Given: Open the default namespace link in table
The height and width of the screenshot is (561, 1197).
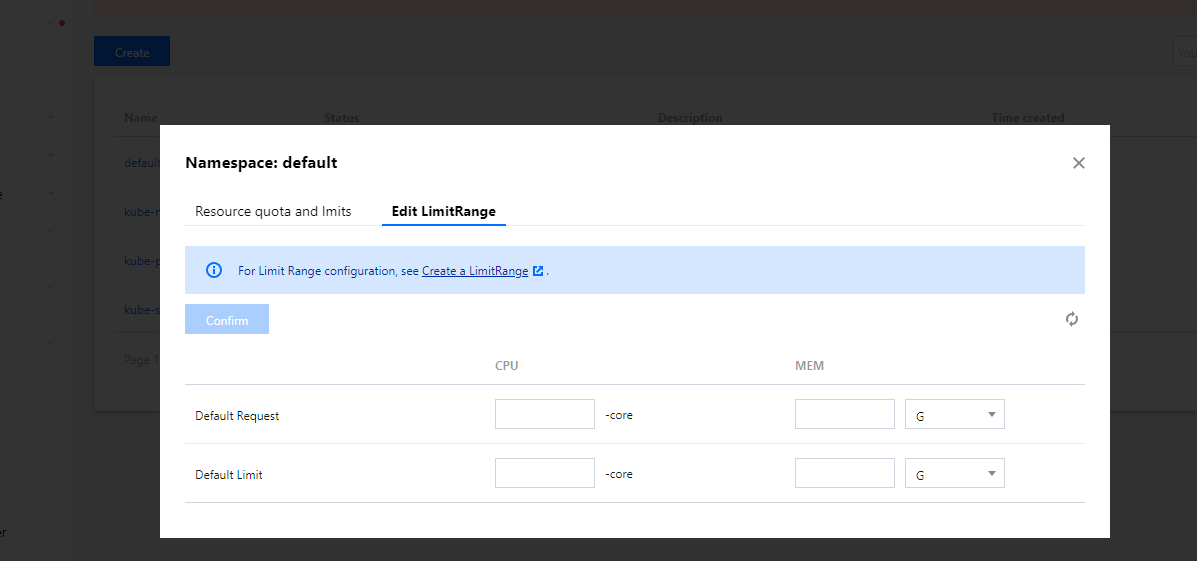Looking at the screenshot, I should 141,162.
